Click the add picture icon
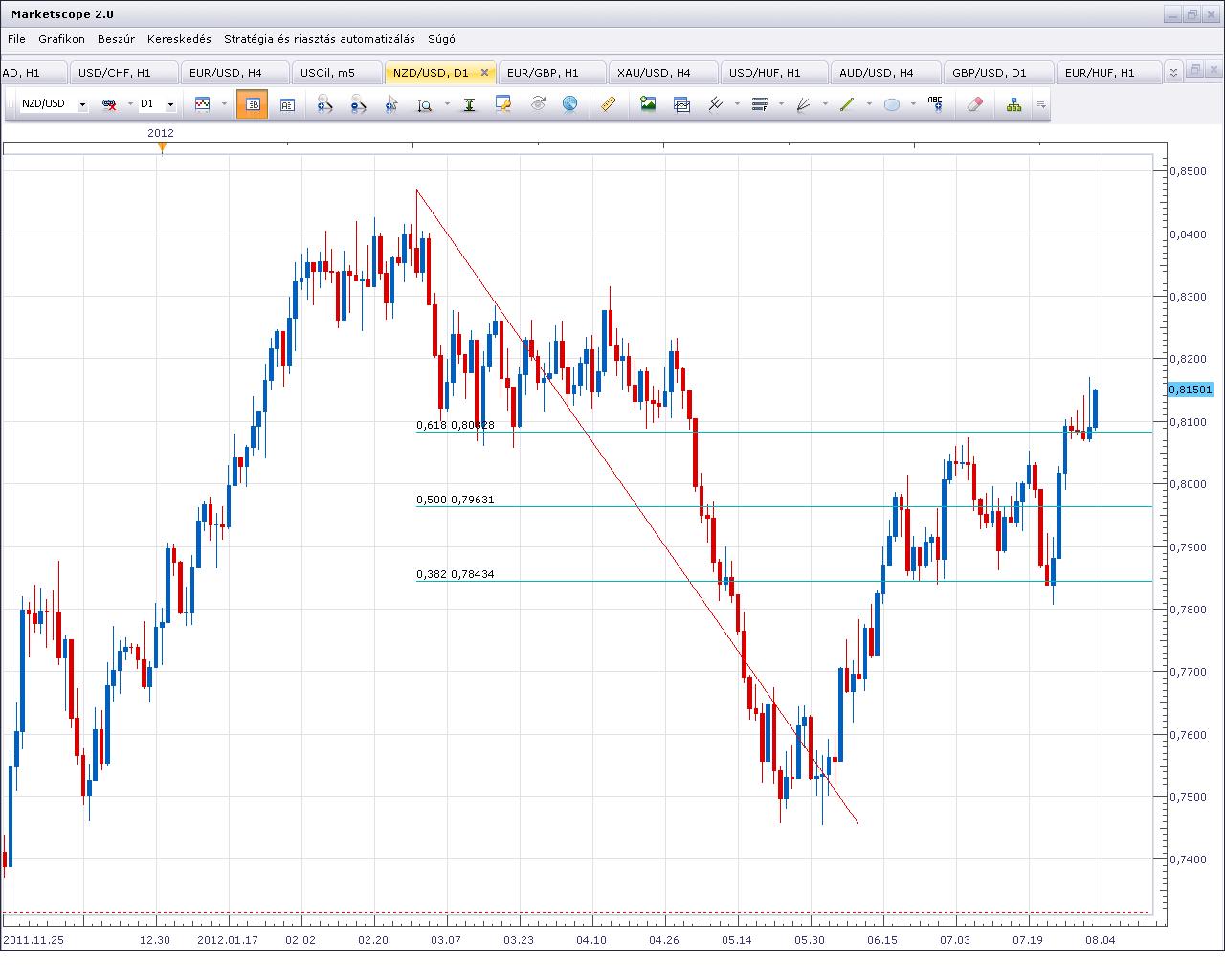1225x980 pixels. [648, 104]
